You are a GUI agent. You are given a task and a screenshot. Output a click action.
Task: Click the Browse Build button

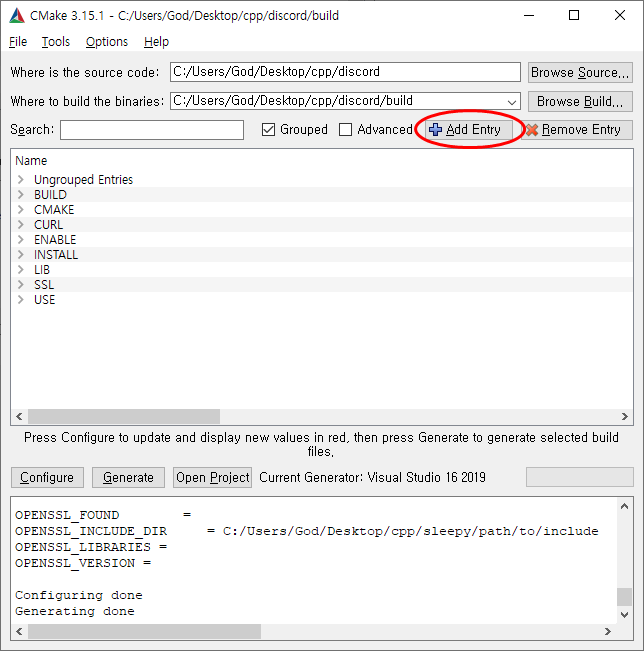580,101
